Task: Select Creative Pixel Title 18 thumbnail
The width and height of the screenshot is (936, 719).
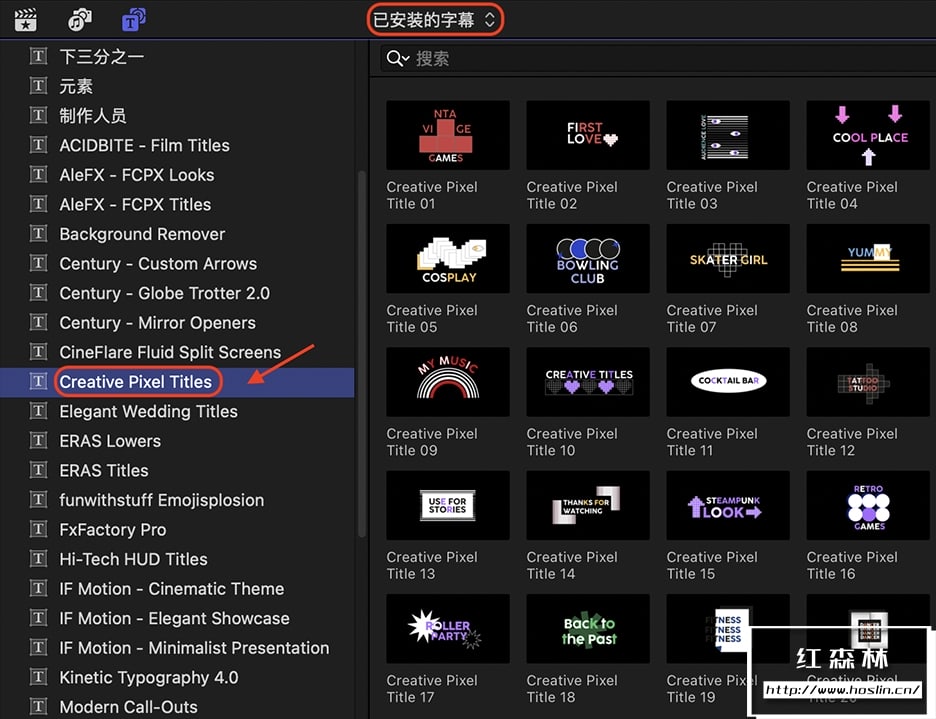Action: 588,629
